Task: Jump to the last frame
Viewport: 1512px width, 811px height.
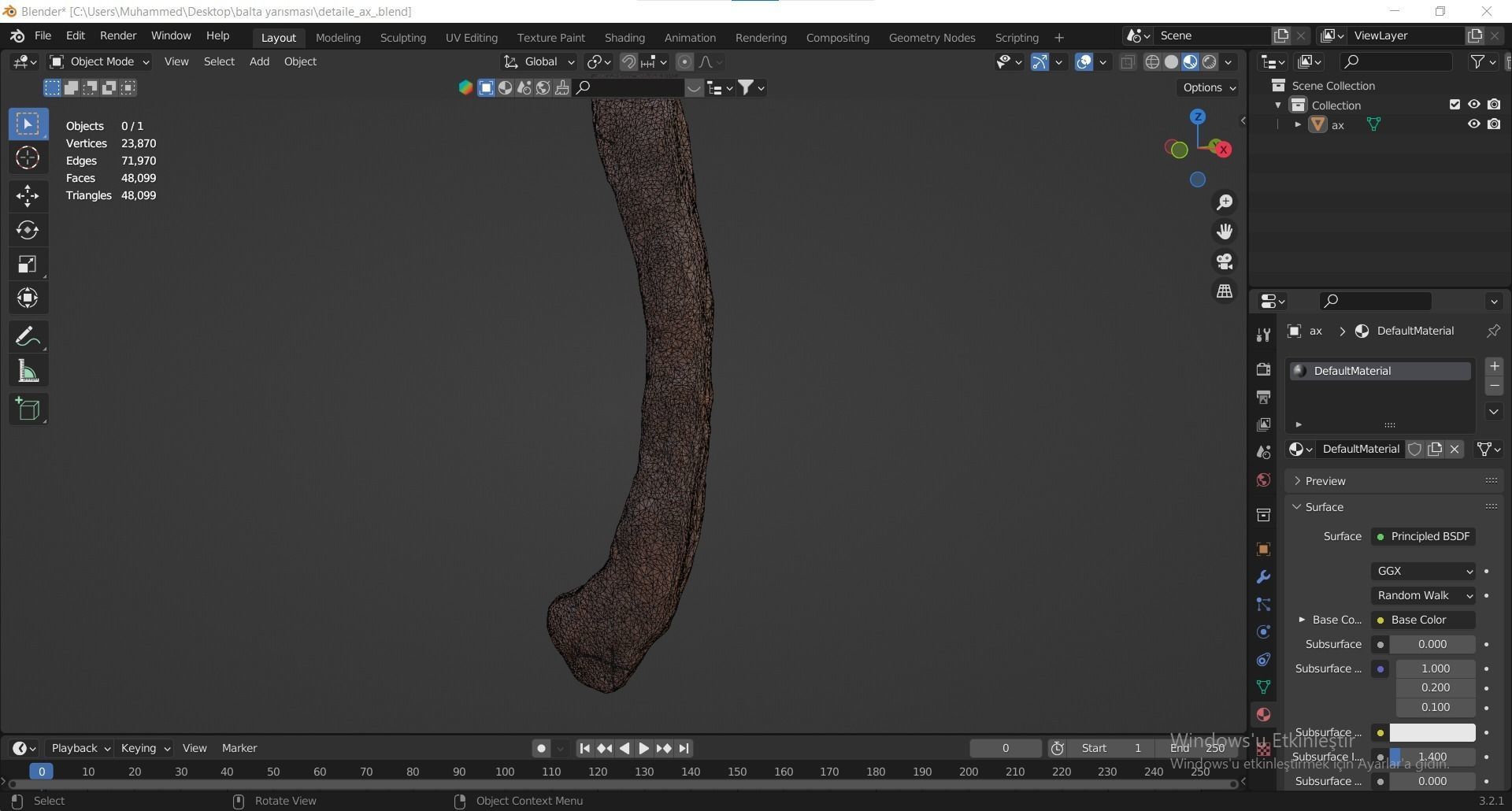Action: [x=684, y=749]
